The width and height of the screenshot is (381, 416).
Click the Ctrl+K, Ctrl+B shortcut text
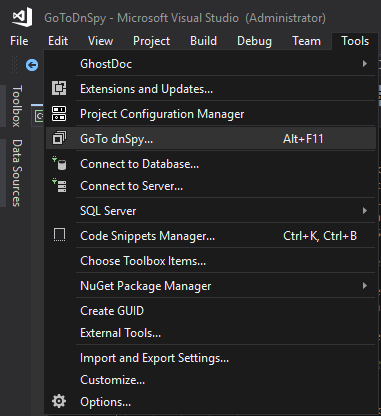click(320, 236)
